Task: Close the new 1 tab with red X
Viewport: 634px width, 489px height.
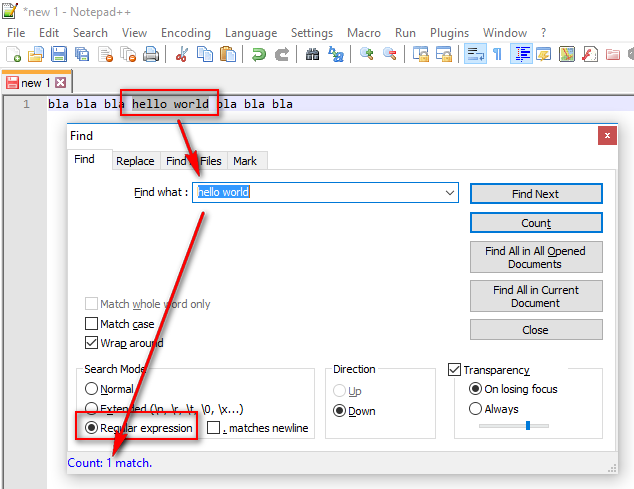Action: 61,83
